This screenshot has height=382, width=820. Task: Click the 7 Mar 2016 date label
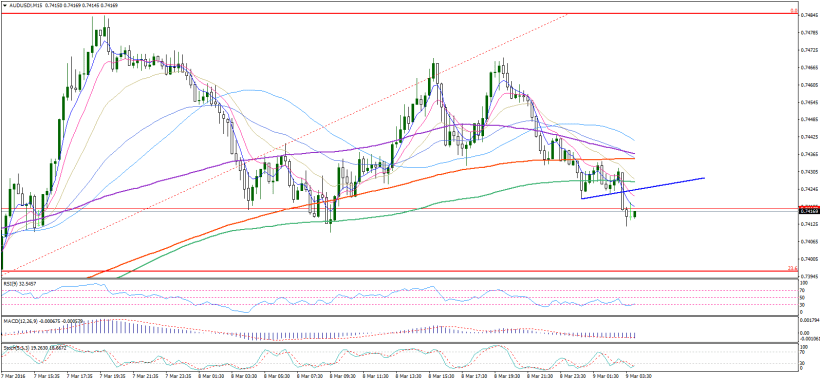point(14,375)
